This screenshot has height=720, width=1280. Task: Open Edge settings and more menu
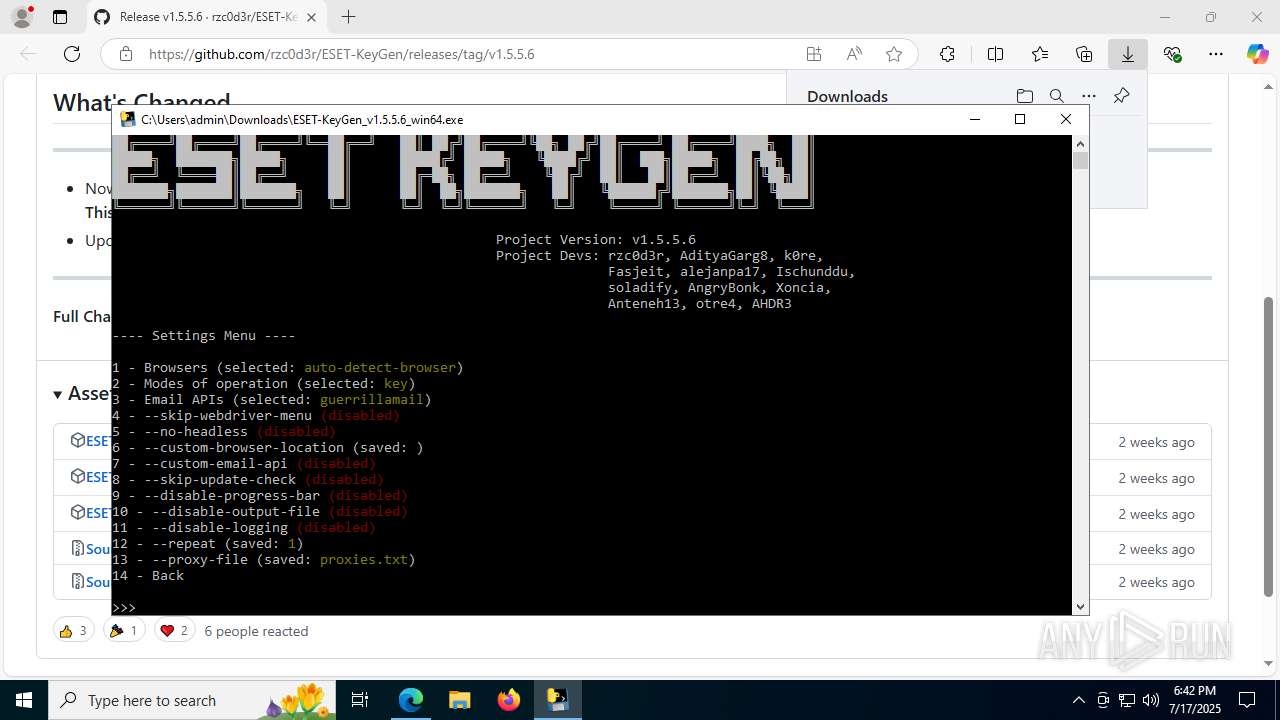[x=1216, y=54]
